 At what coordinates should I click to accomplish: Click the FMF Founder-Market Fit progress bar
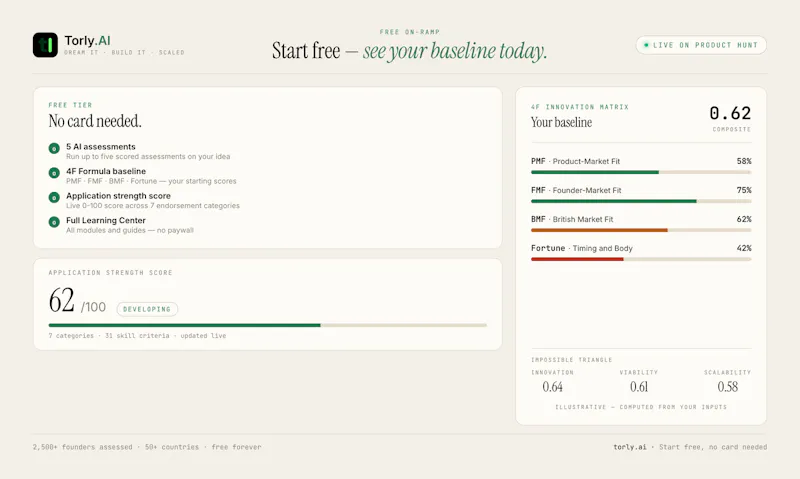tap(641, 201)
